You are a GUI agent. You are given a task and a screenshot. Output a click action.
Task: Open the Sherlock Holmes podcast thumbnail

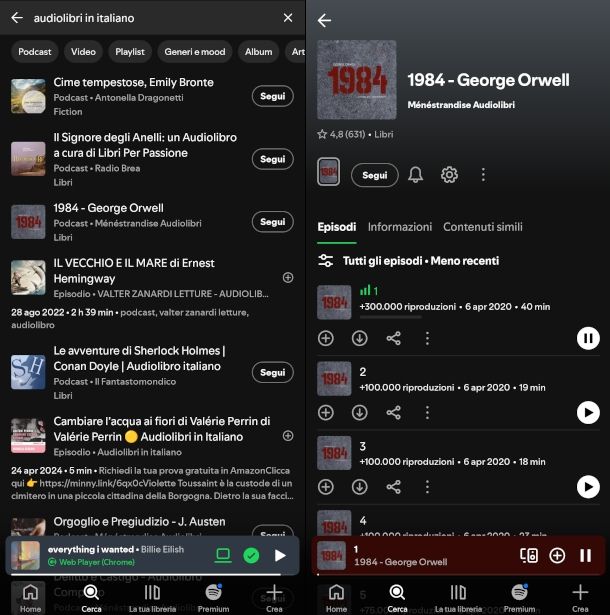28,372
